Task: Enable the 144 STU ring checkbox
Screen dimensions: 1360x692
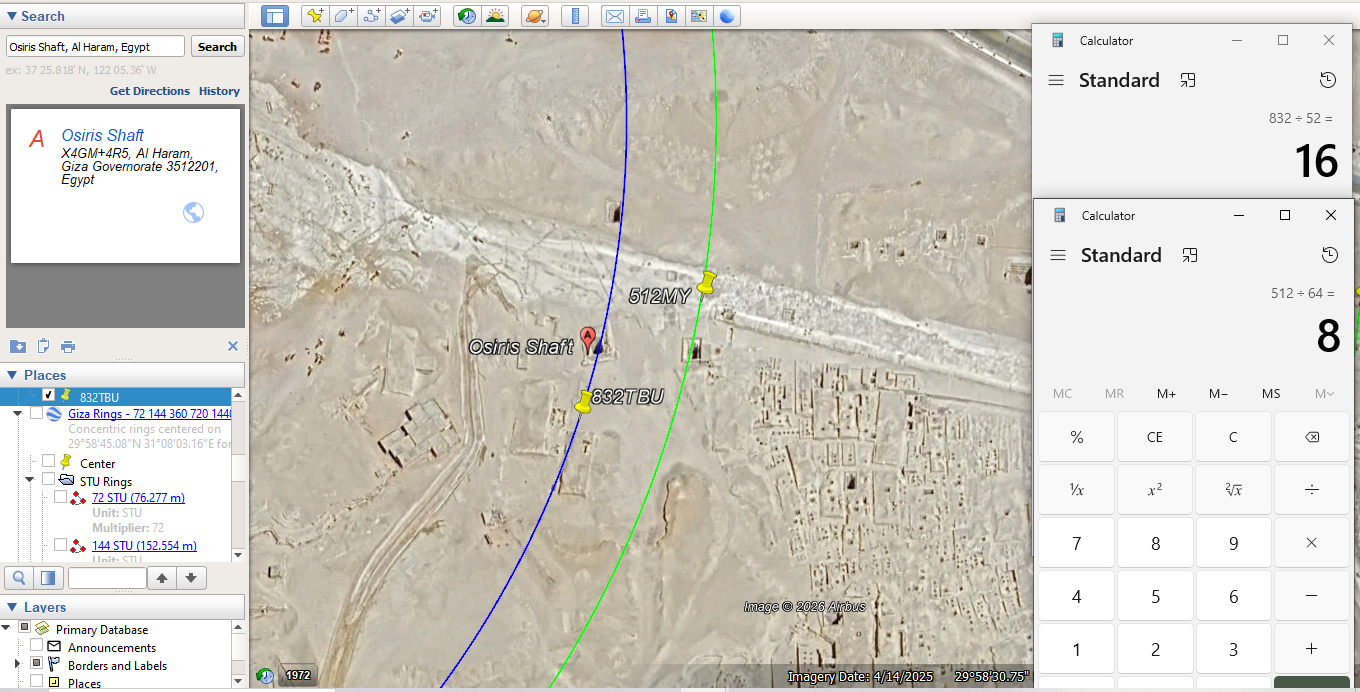Action: [x=60, y=545]
